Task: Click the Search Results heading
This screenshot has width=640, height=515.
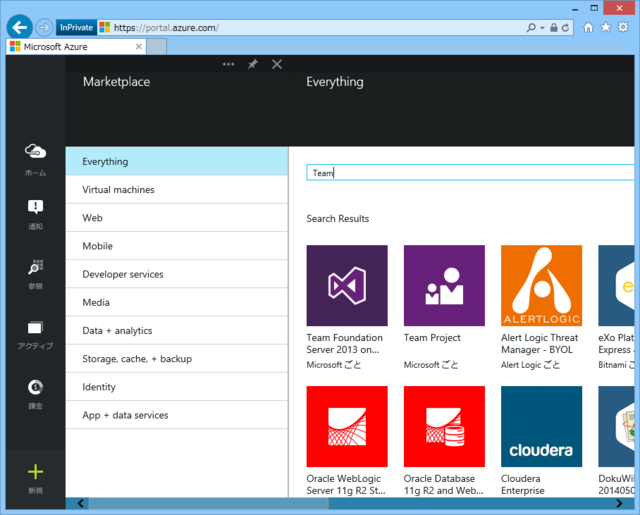Action: (x=338, y=219)
